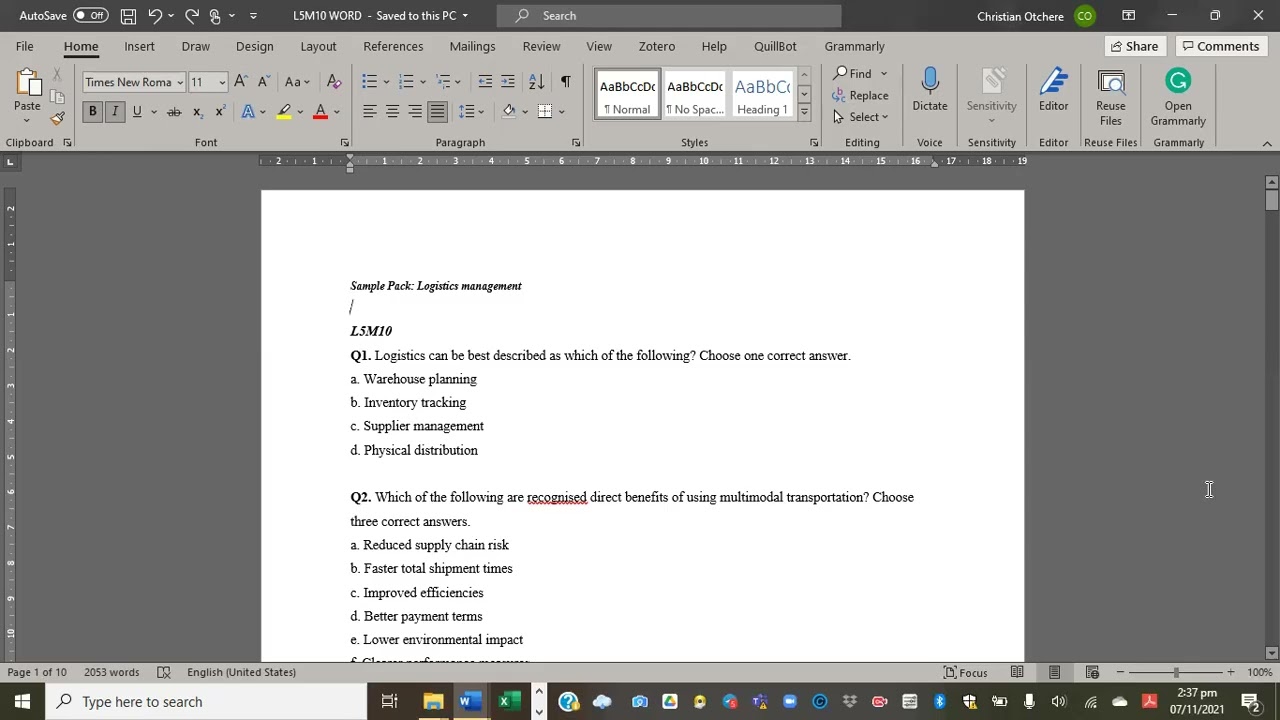Toggle Italic formatting

click(115, 111)
